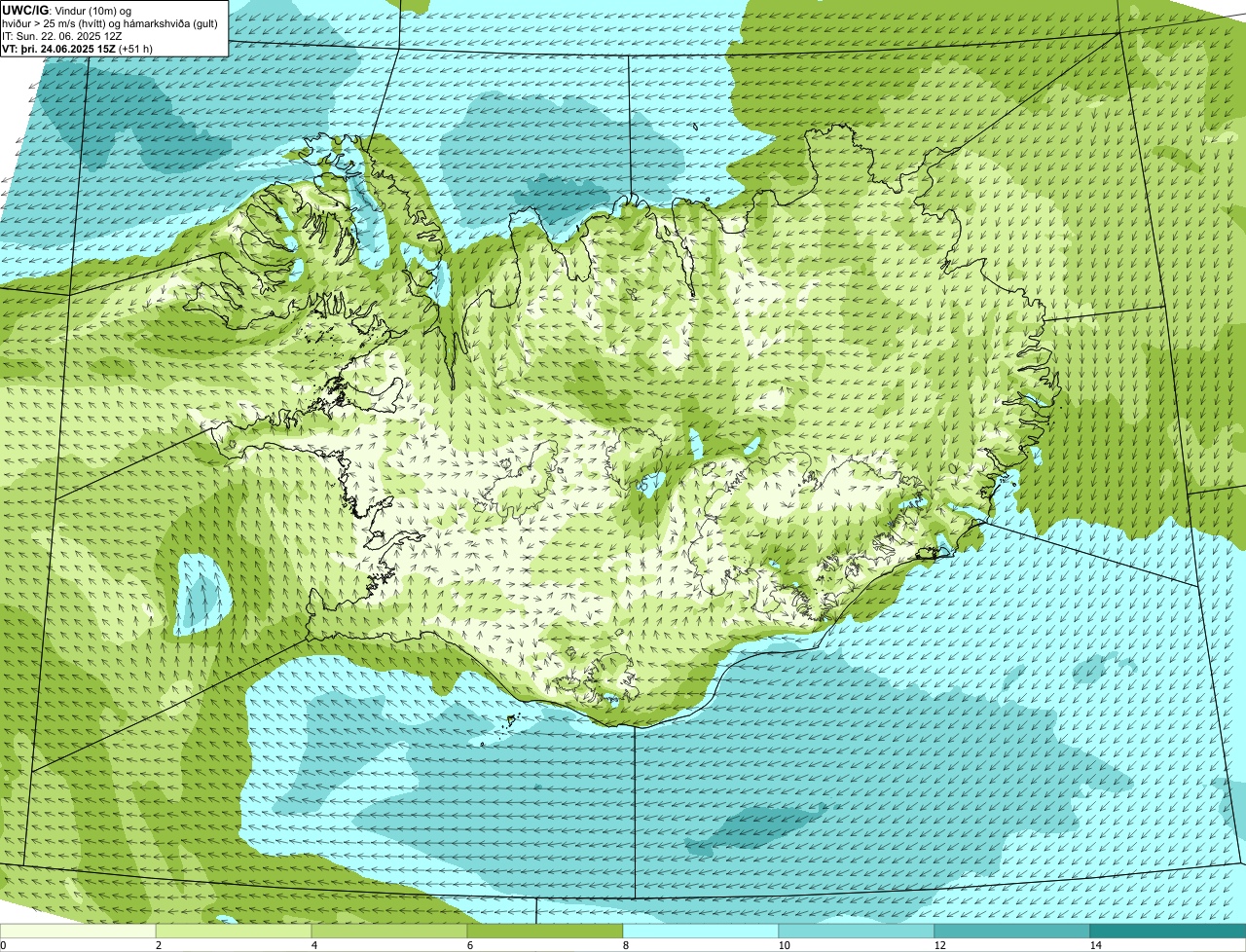This screenshot has height=952, width=1246.
Task: Click the '12' label on the color scale
Action: coord(938,945)
